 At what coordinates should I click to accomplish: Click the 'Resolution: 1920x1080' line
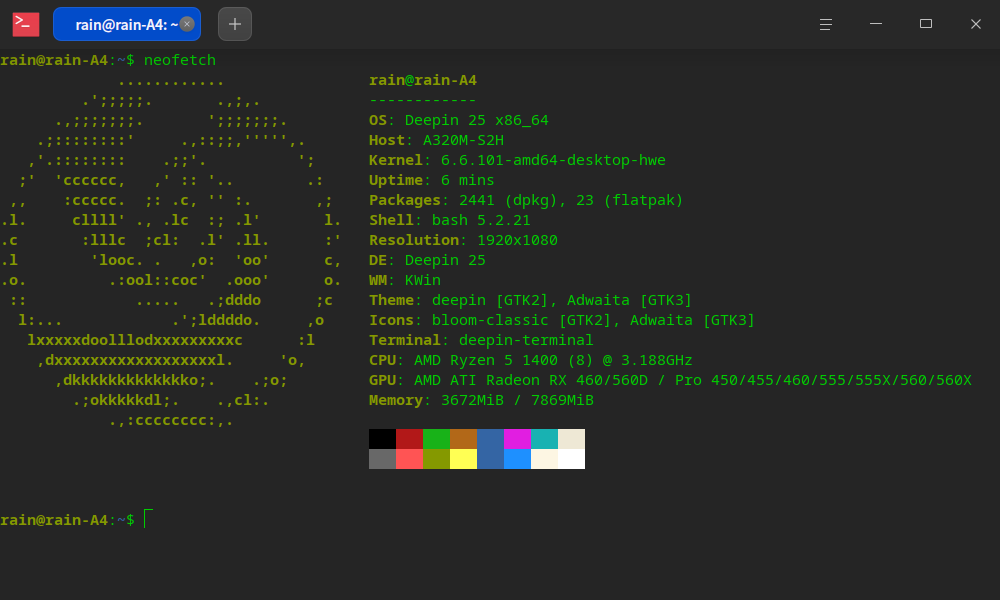click(463, 240)
